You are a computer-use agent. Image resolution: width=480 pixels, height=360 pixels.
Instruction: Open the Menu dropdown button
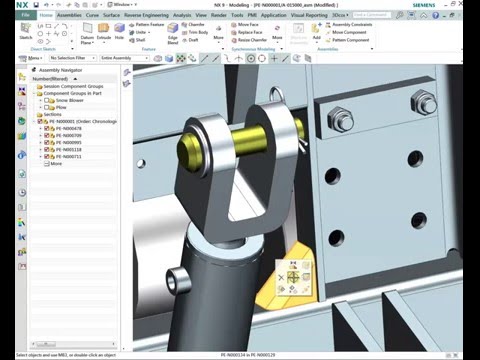pos(31,58)
